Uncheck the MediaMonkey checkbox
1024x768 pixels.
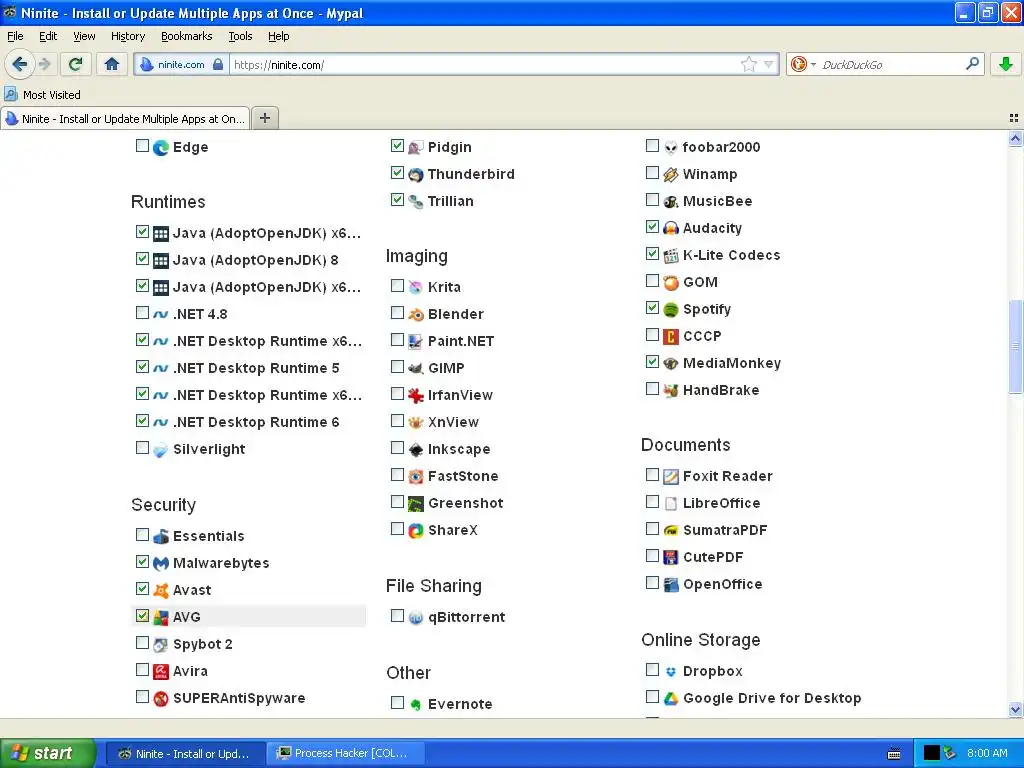652,362
